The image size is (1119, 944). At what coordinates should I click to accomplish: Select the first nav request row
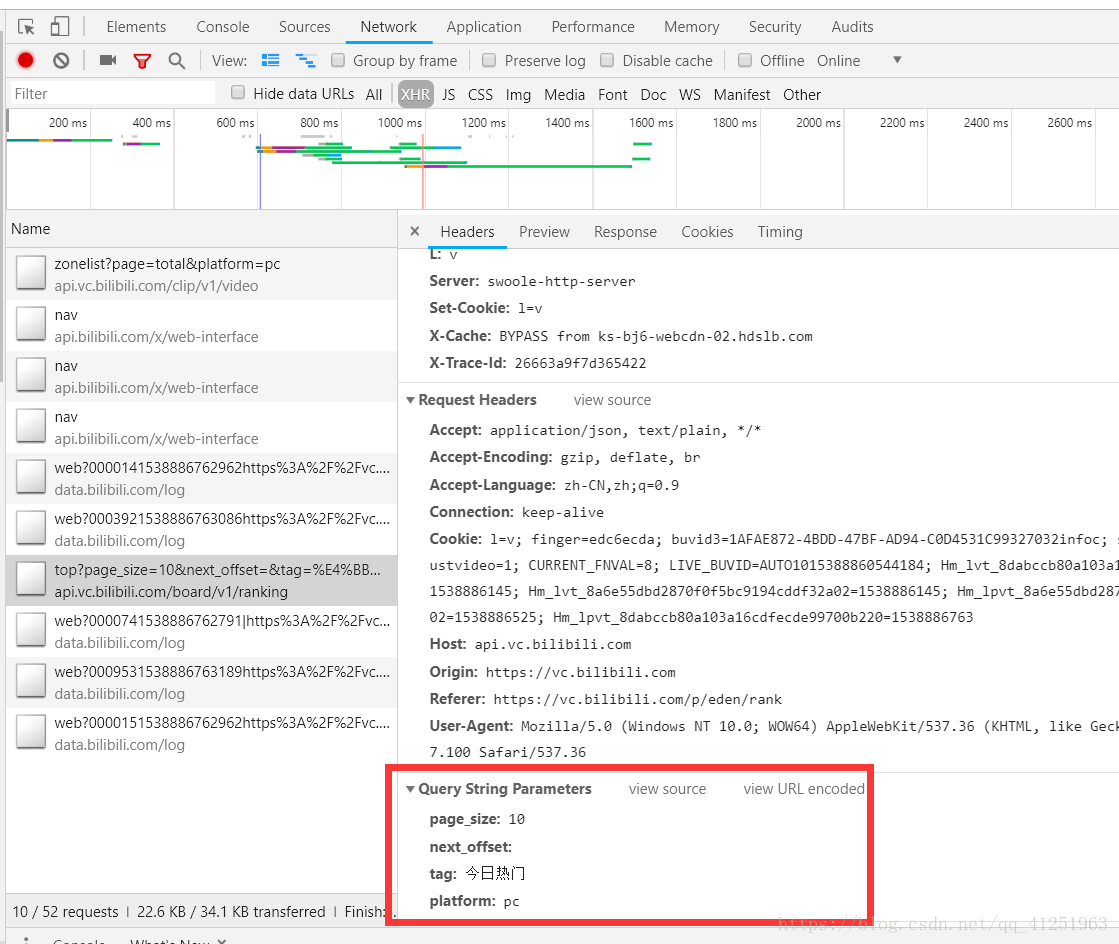[x=201, y=325]
